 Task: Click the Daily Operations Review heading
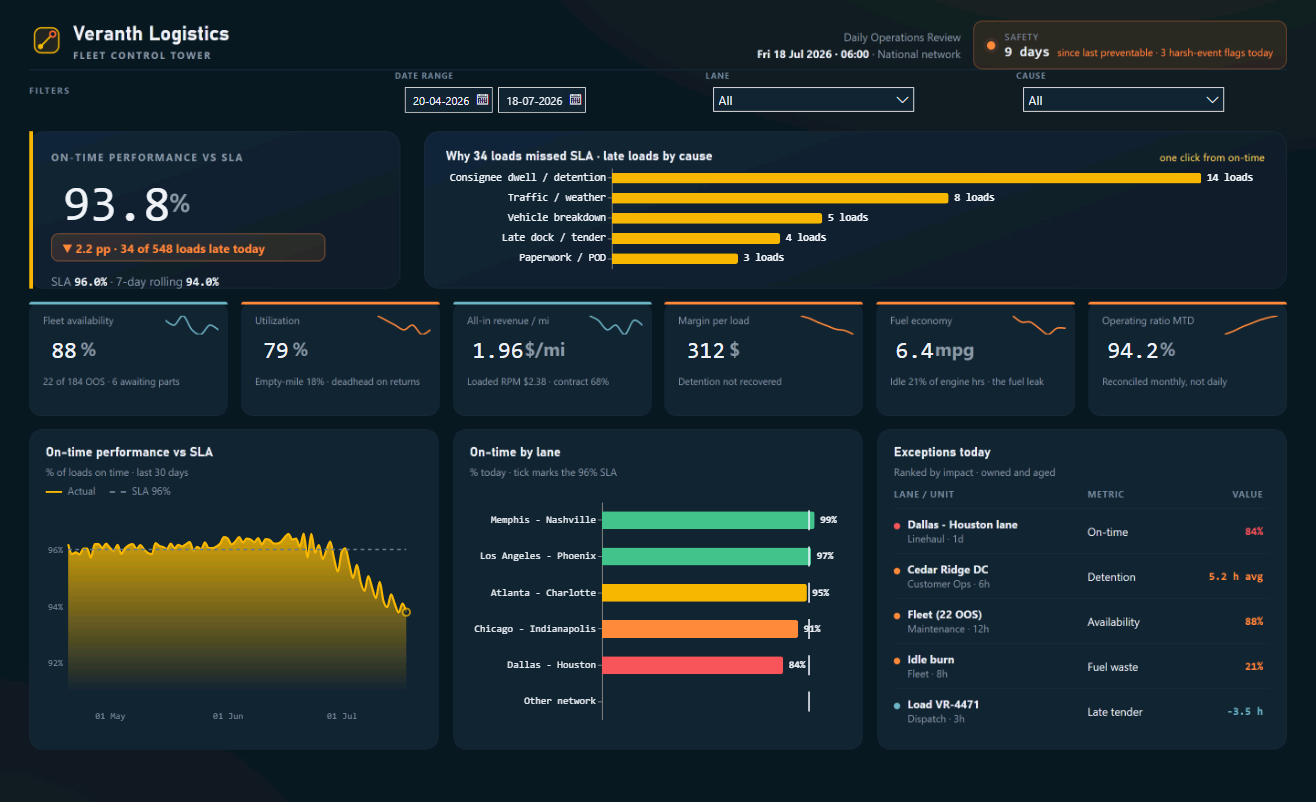pyautogui.click(x=902, y=38)
